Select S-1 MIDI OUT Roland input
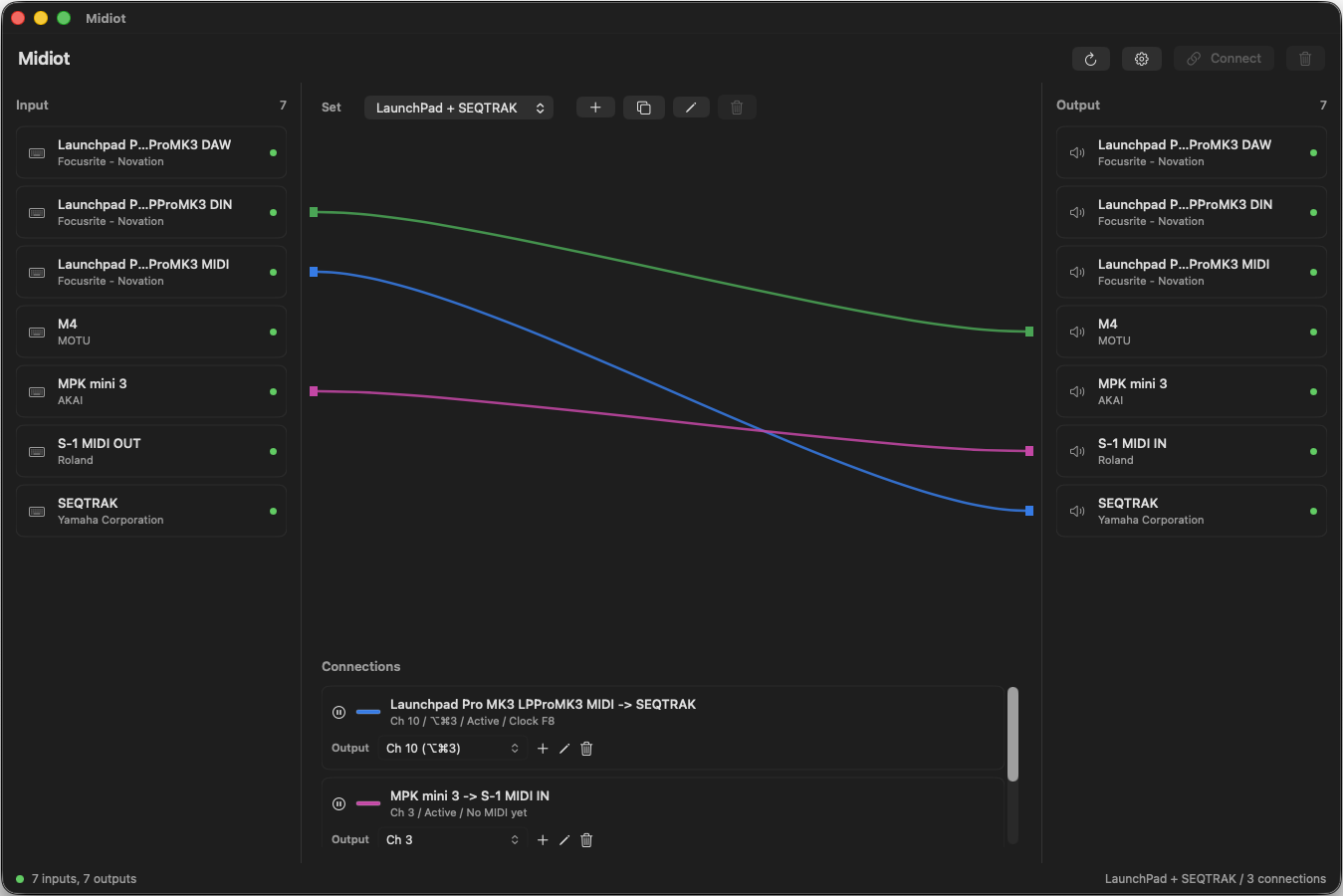The image size is (1343, 896). 151,451
